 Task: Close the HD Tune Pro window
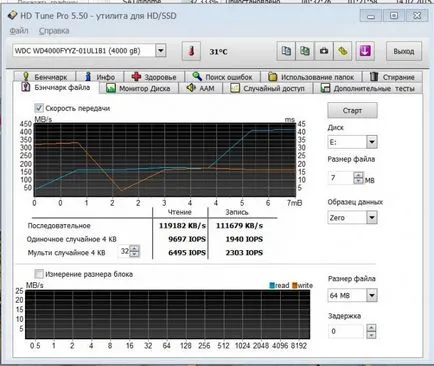click(417, 16)
